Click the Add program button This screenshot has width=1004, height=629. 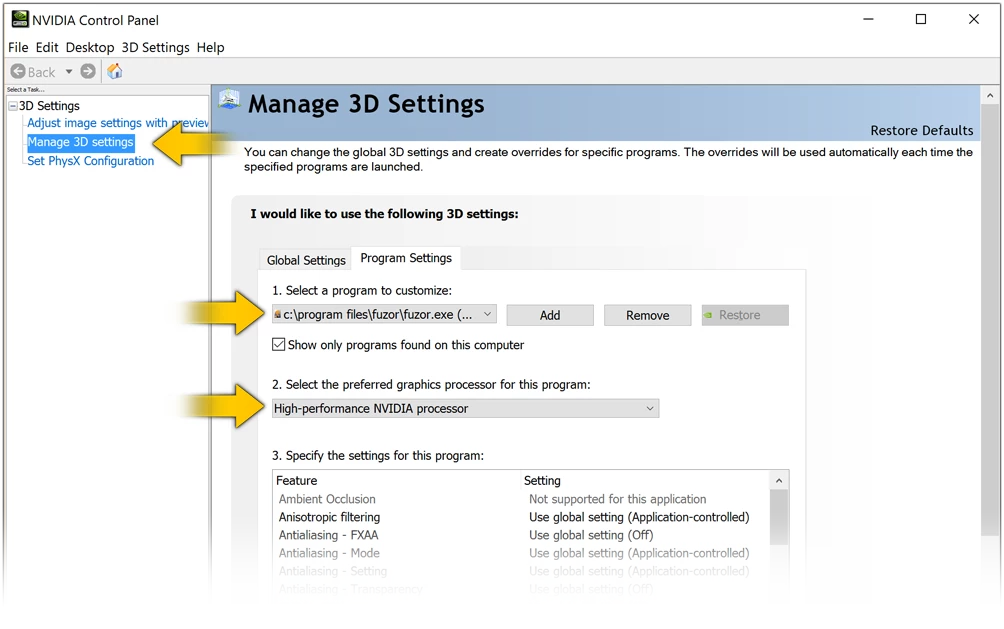tap(550, 315)
